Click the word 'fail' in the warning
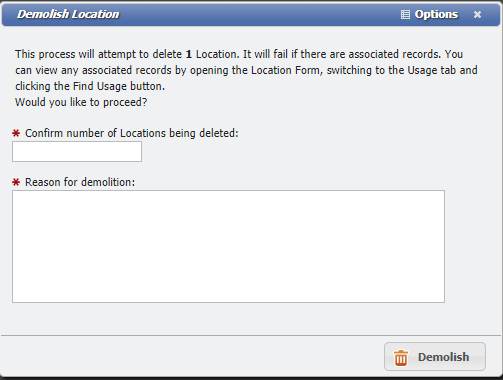This screenshot has width=503, height=380. click(281, 54)
